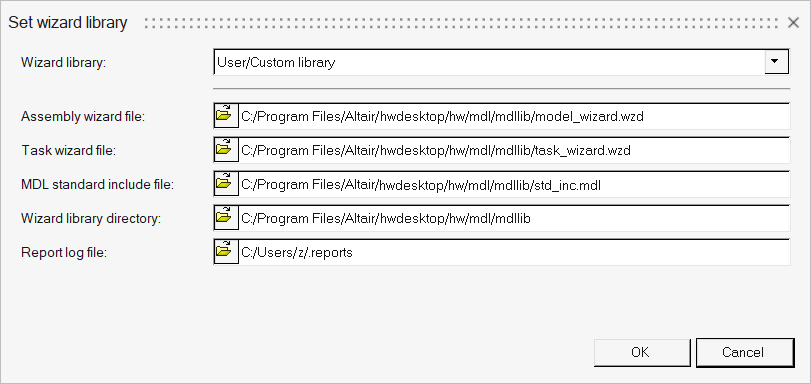Expand the Wizard library dropdown arrow
The image size is (811, 384).
(x=776, y=62)
